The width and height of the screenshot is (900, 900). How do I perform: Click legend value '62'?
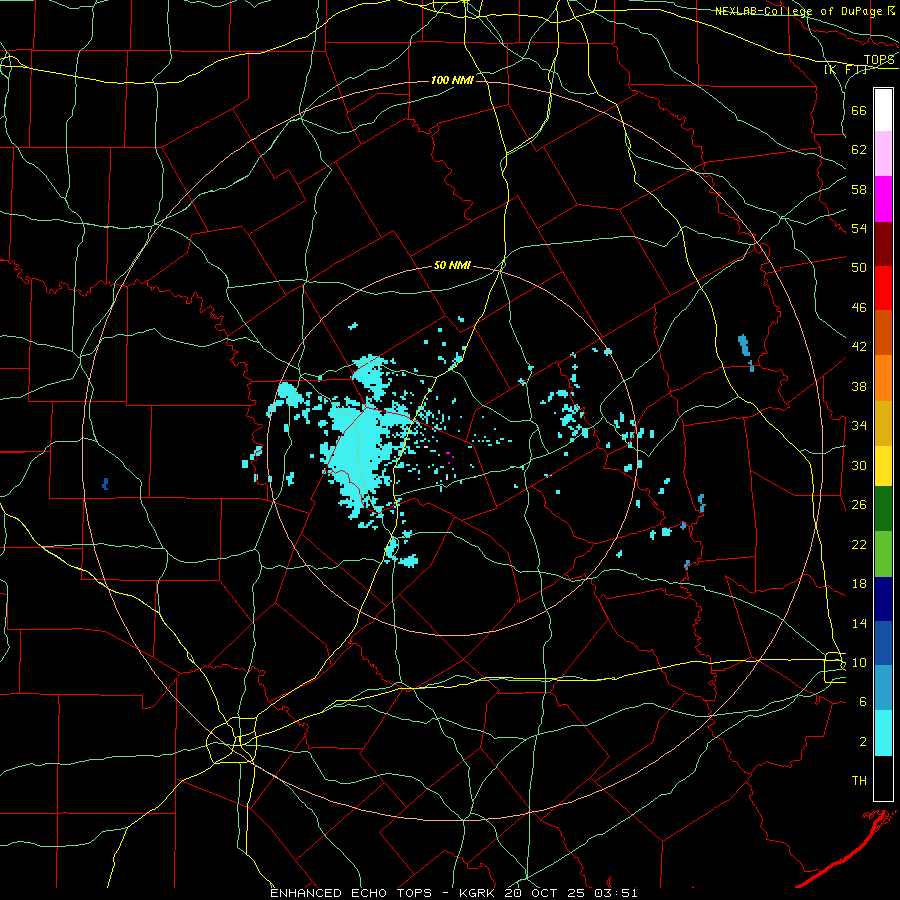[x=859, y=149]
